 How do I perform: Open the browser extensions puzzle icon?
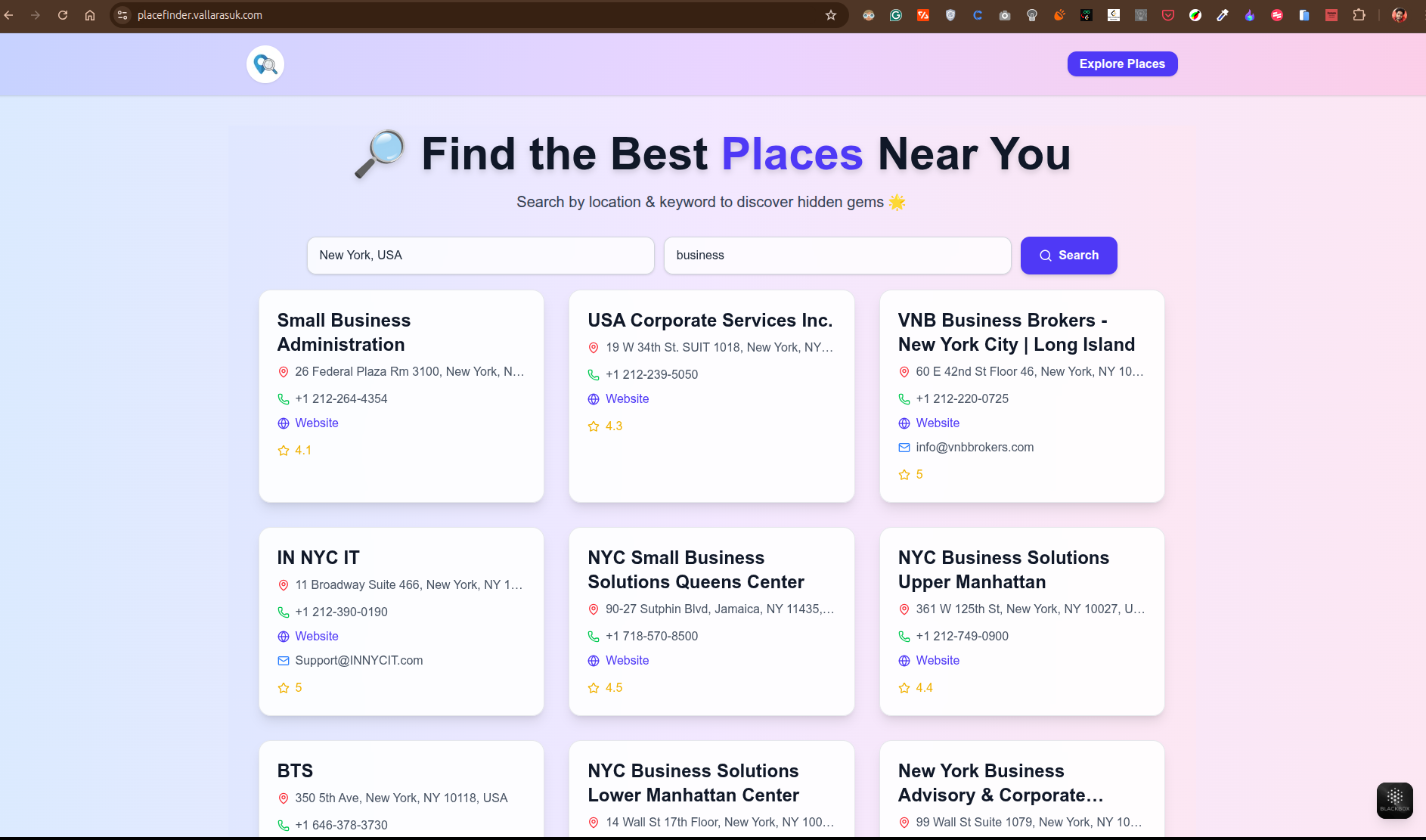1359,15
